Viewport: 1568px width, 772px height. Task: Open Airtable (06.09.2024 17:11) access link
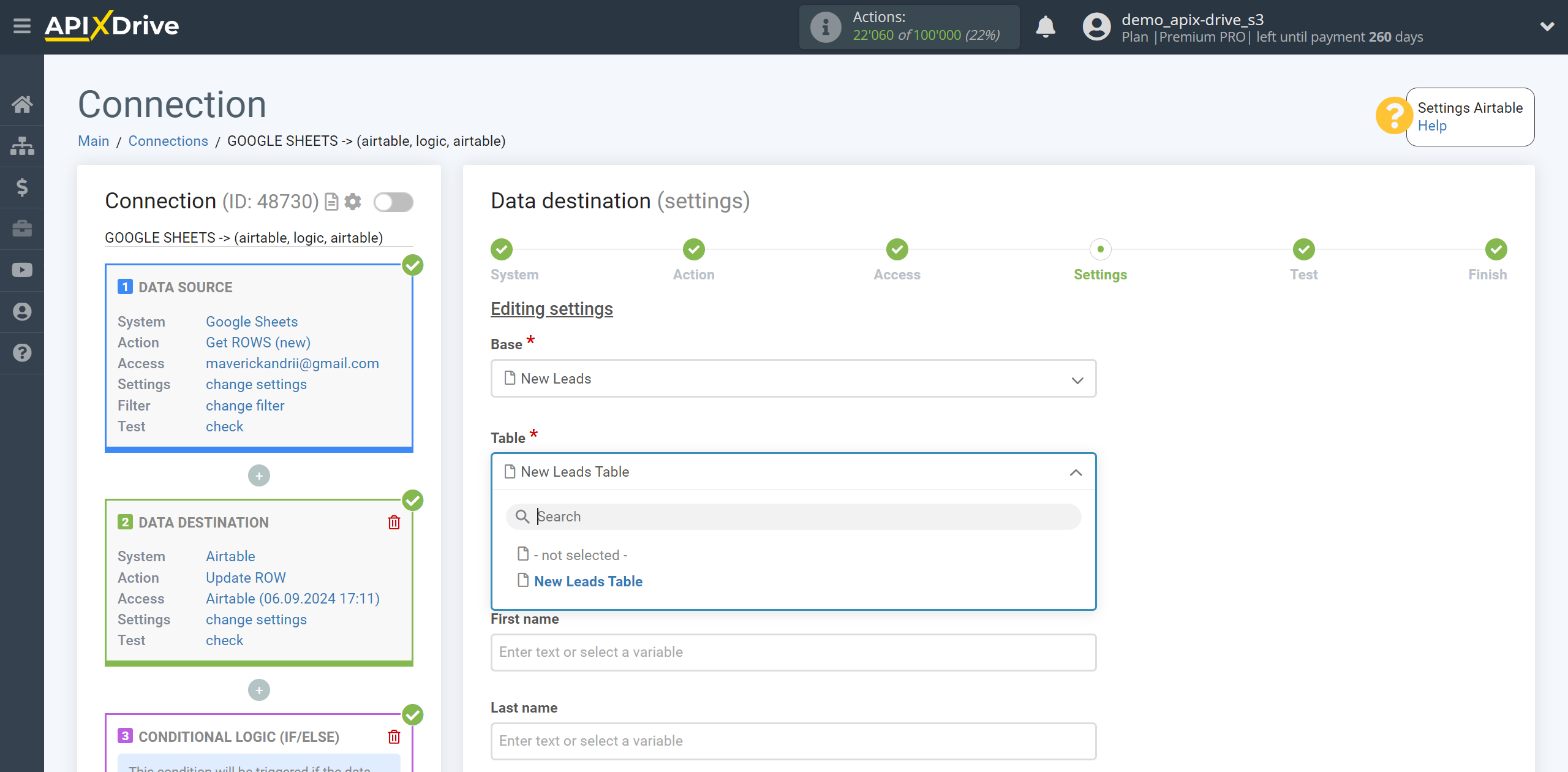pyautogui.click(x=293, y=599)
